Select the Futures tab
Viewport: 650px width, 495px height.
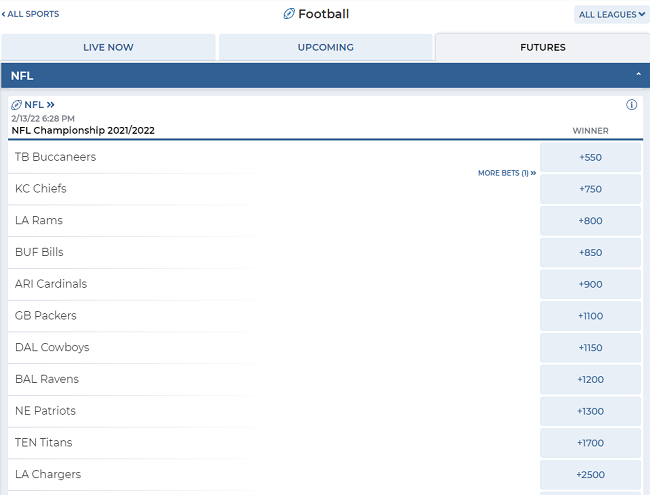point(543,47)
